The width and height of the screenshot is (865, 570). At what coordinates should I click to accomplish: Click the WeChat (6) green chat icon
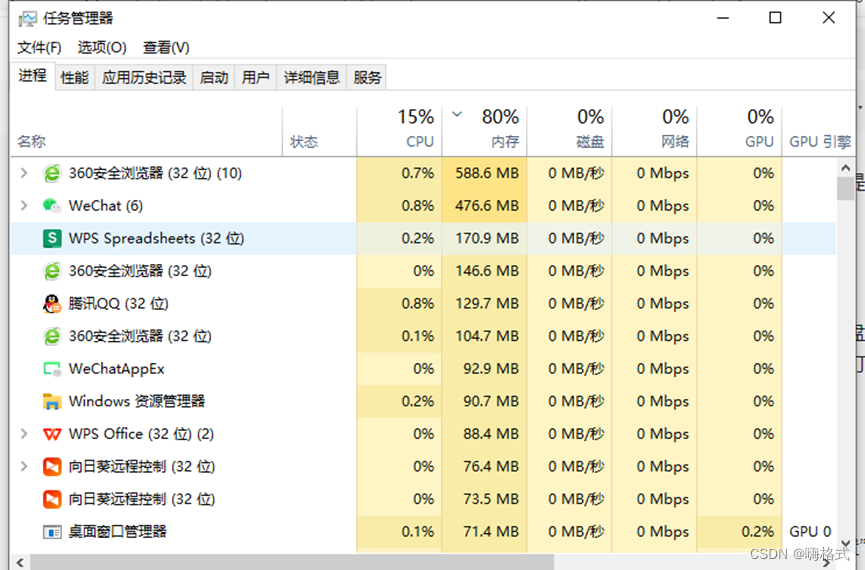tap(52, 206)
